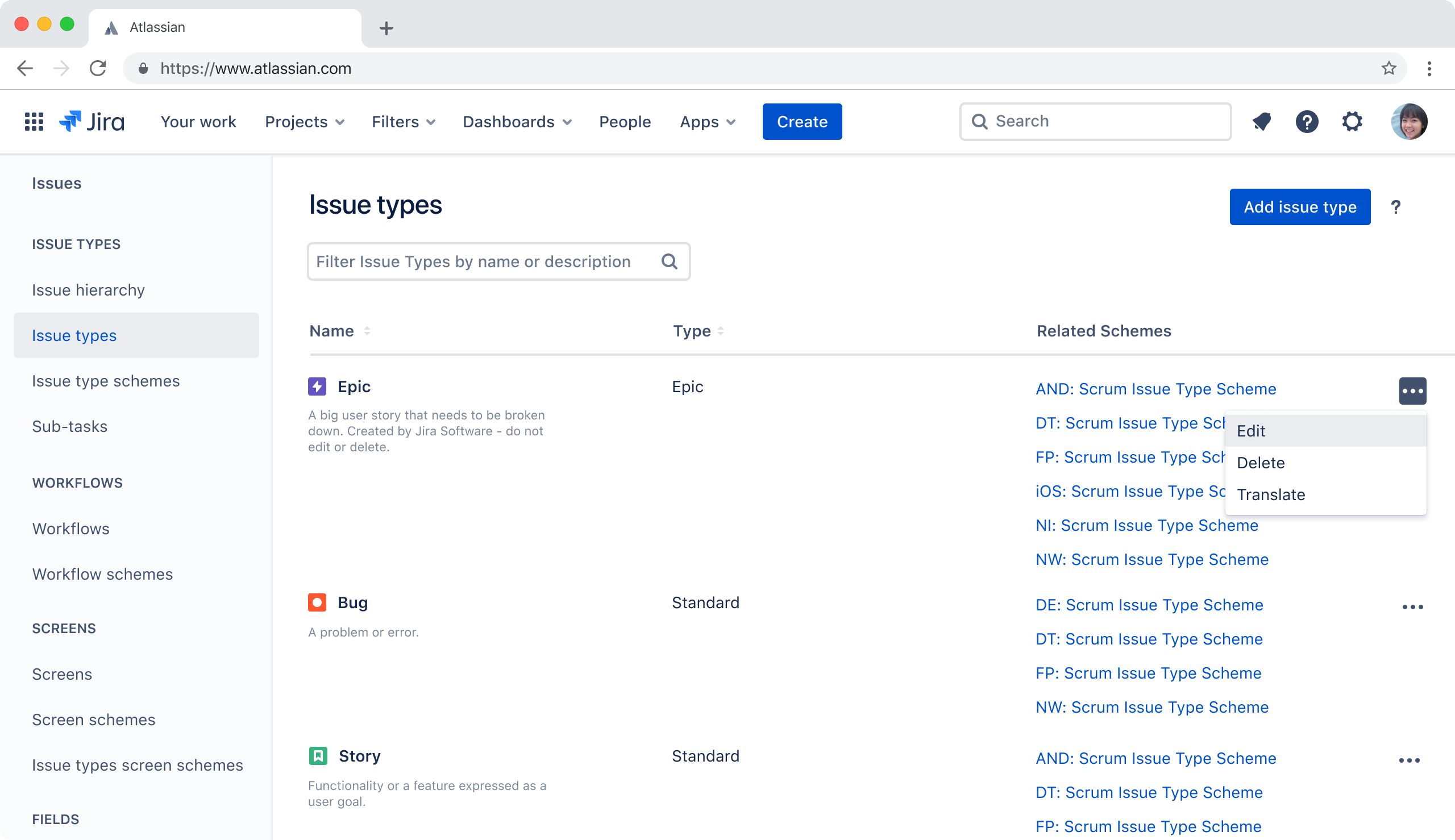Click the green Story issue type icon
Screen dimensions: 1455x840
coord(317,756)
